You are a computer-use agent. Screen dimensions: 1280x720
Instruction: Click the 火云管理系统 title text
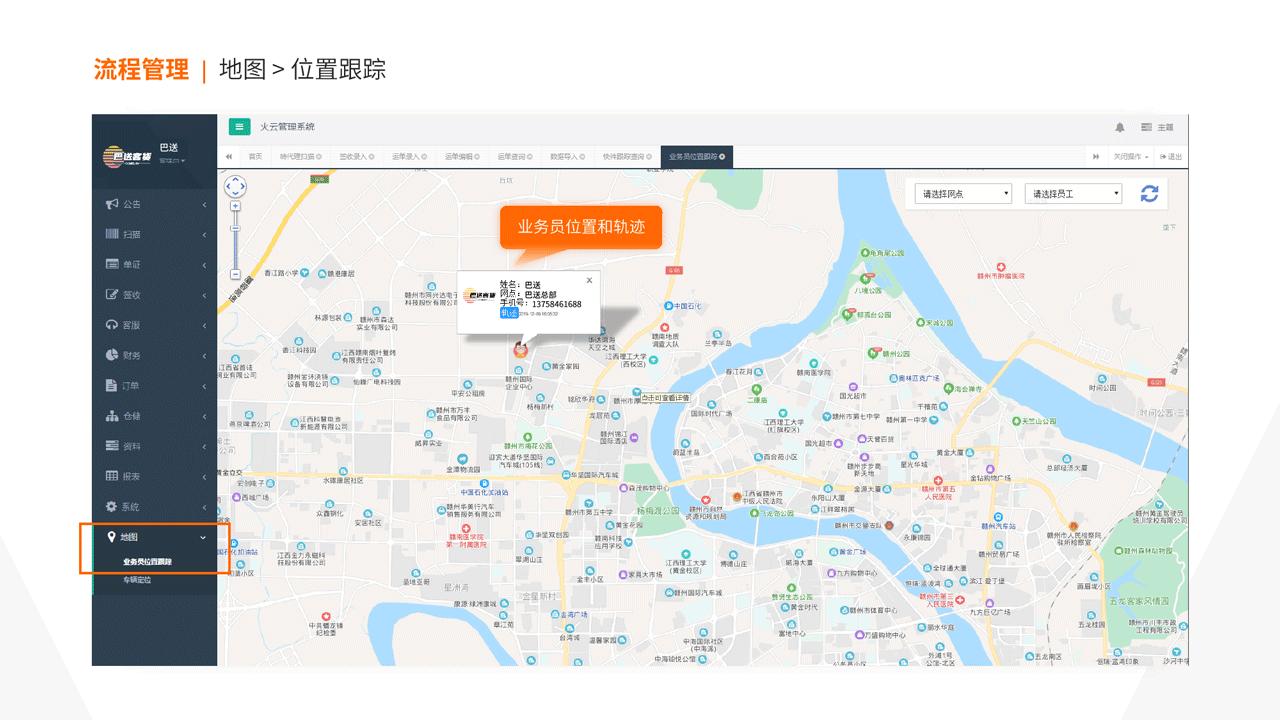pos(287,127)
